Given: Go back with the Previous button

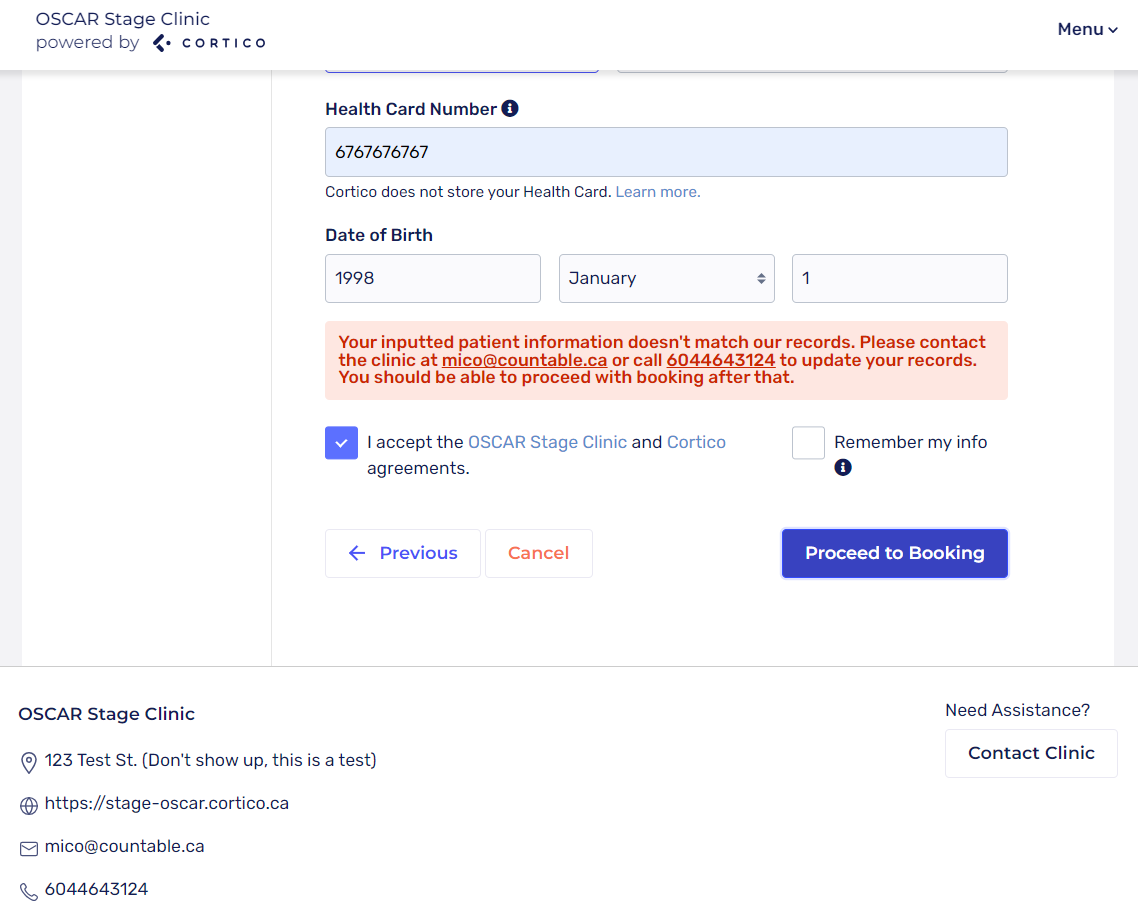Looking at the screenshot, I should 403,553.
